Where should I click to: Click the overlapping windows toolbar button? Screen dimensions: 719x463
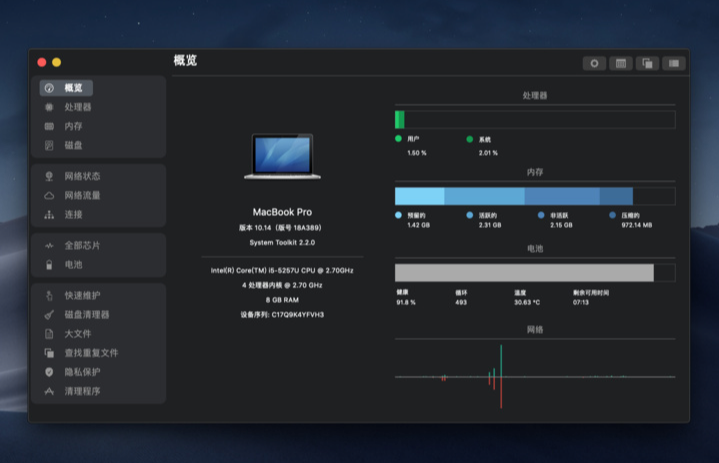(648, 63)
